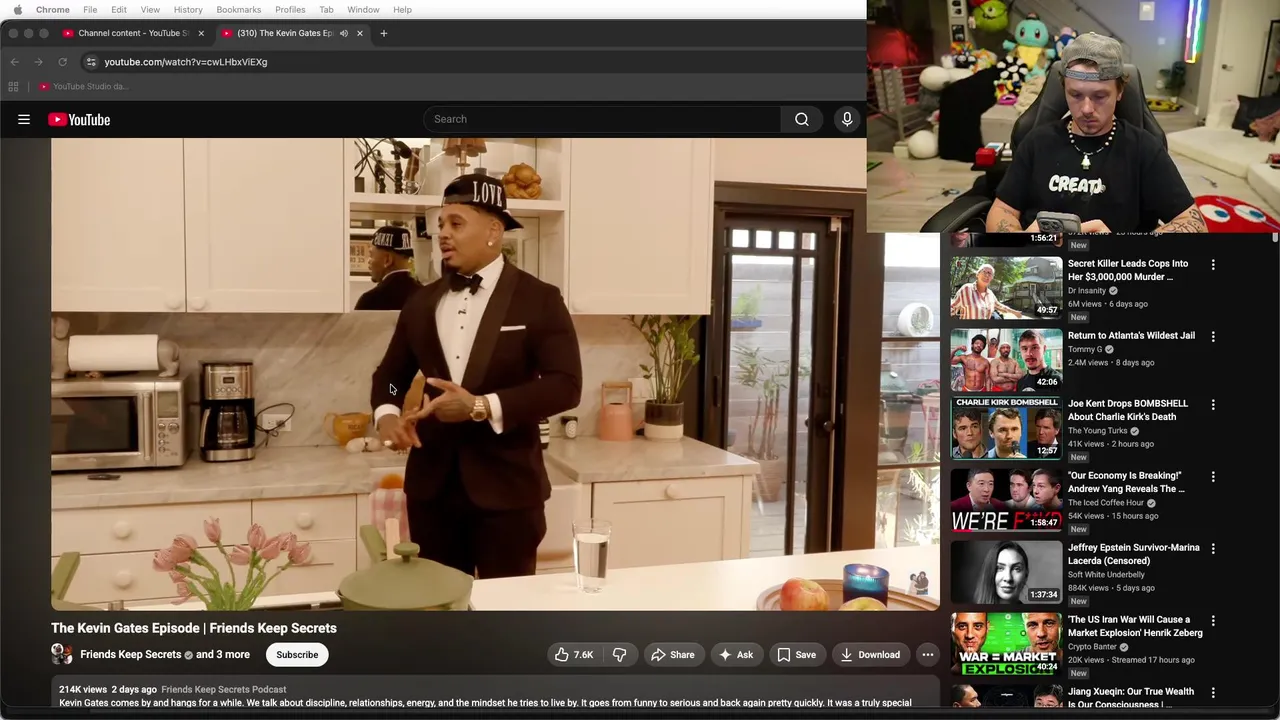This screenshot has width=1280, height=720.
Task: Download the current video
Action: pos(870,655)
